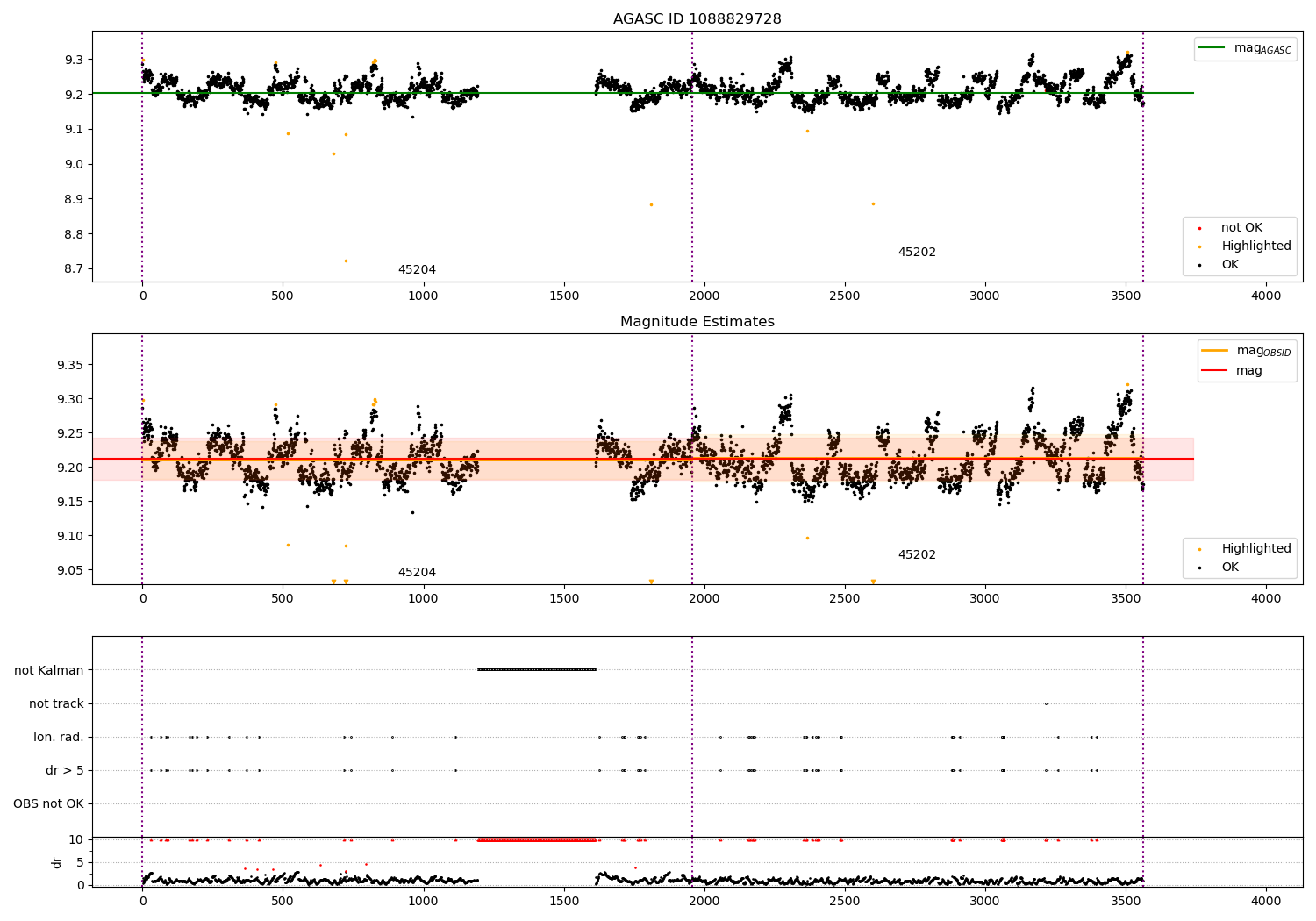
Task: Click the 45204 annotation in Magnitude Estimates plot
Action: (417, 573)
